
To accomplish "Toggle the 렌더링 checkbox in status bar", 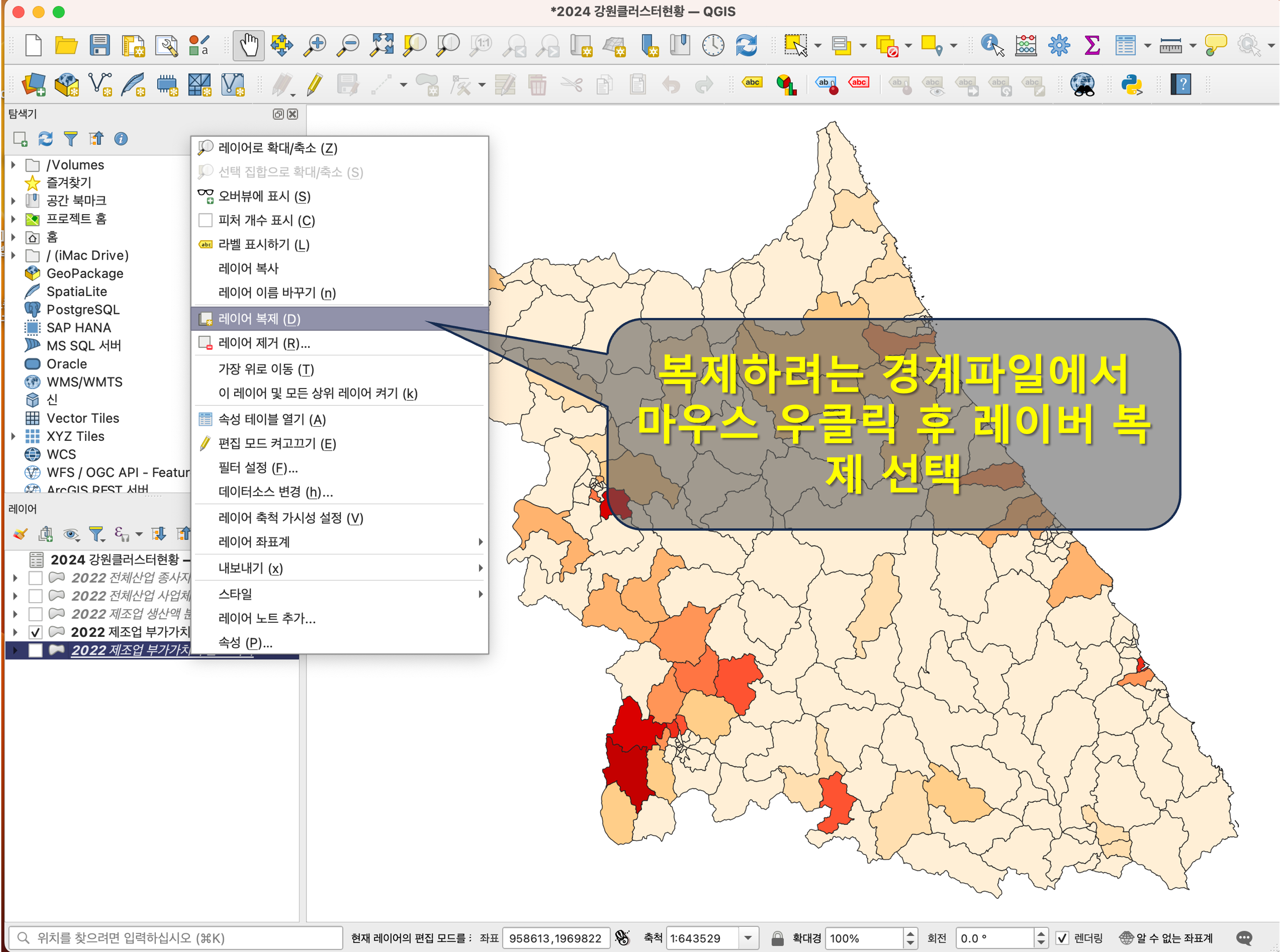I will 1062,938.
